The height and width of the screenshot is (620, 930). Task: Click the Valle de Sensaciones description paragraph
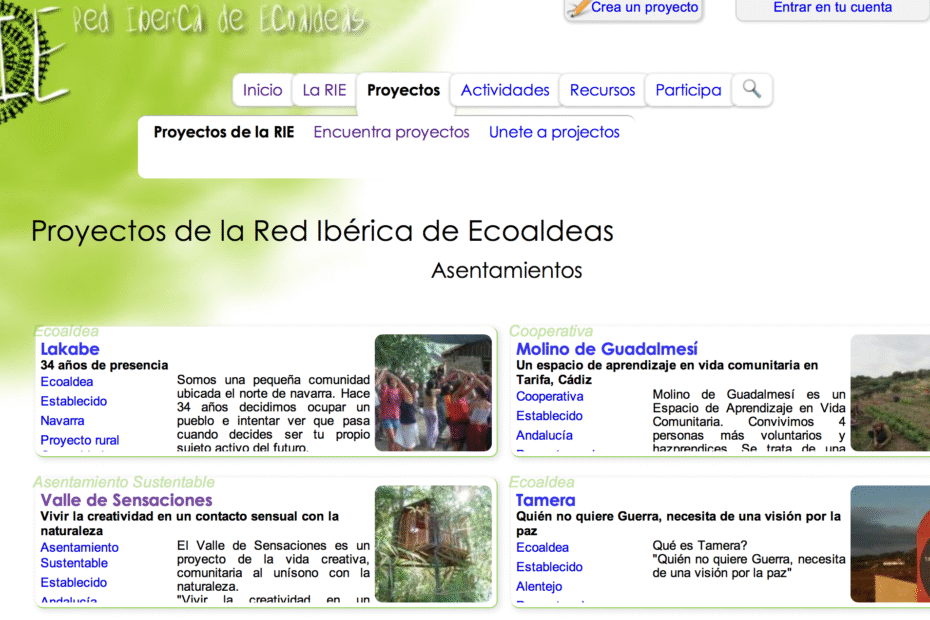273,571
